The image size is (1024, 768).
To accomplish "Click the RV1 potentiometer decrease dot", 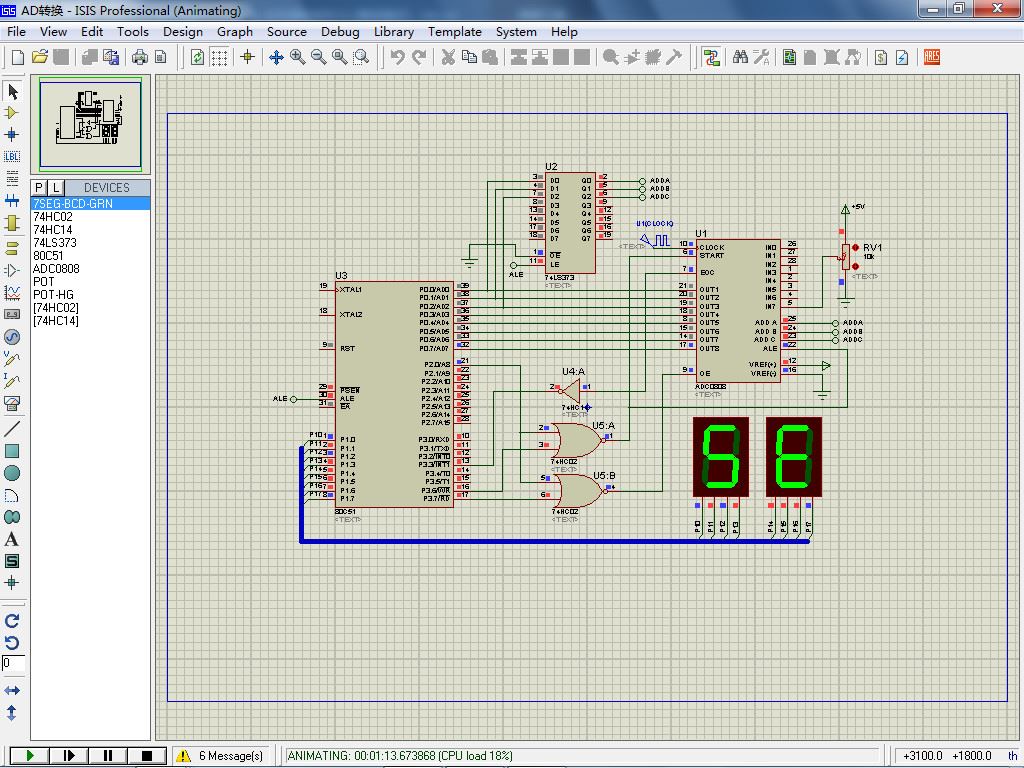I will [x=856, y=266].
